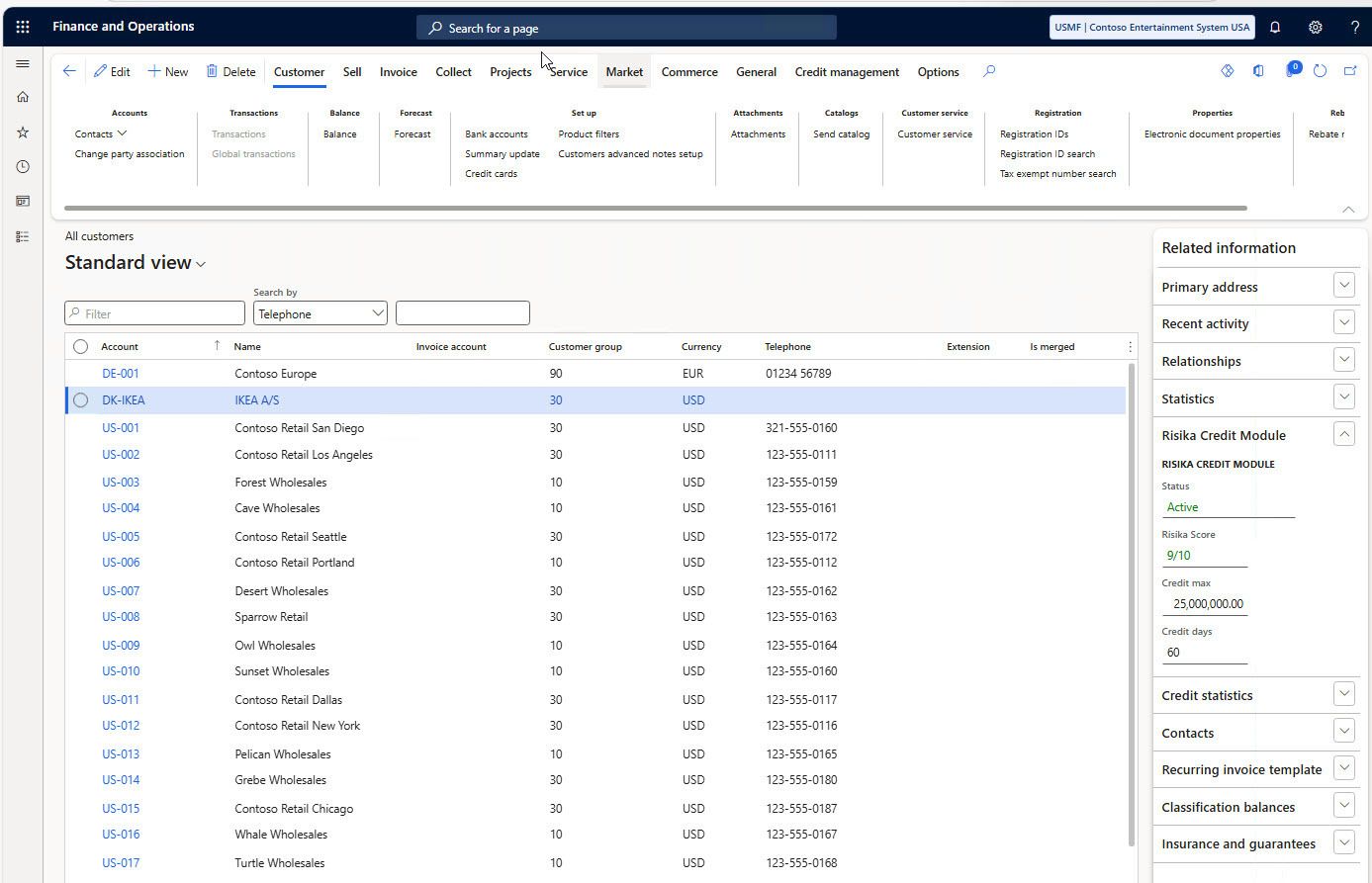Sort by the Account column header

(x=120, y=347)
